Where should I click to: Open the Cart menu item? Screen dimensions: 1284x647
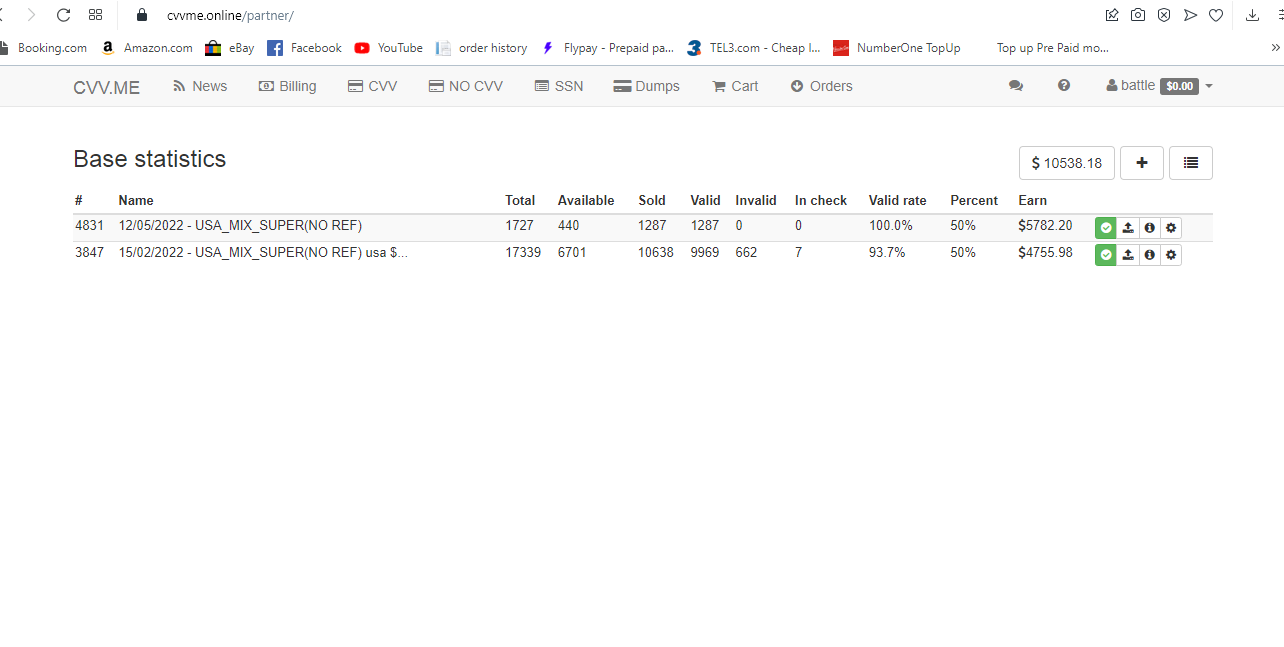[x=735, y=86]
